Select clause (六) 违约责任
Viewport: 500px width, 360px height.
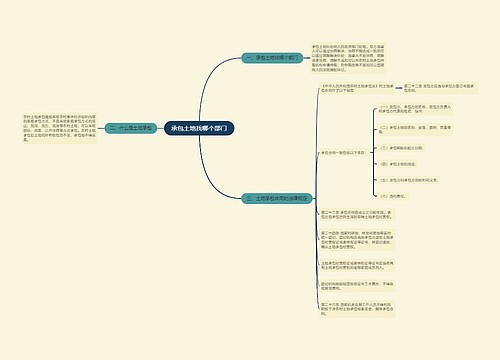(393, 196)
